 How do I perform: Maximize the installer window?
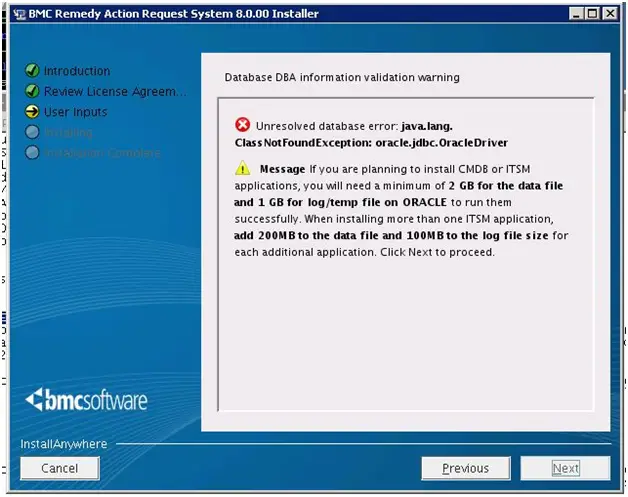(592, 14)
